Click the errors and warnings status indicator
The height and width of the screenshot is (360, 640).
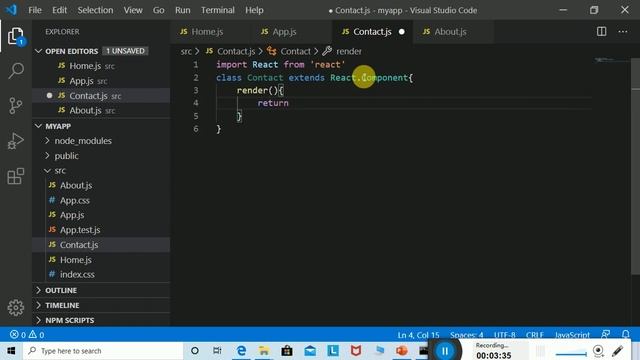pyautogui.click(x=27, y=335)
